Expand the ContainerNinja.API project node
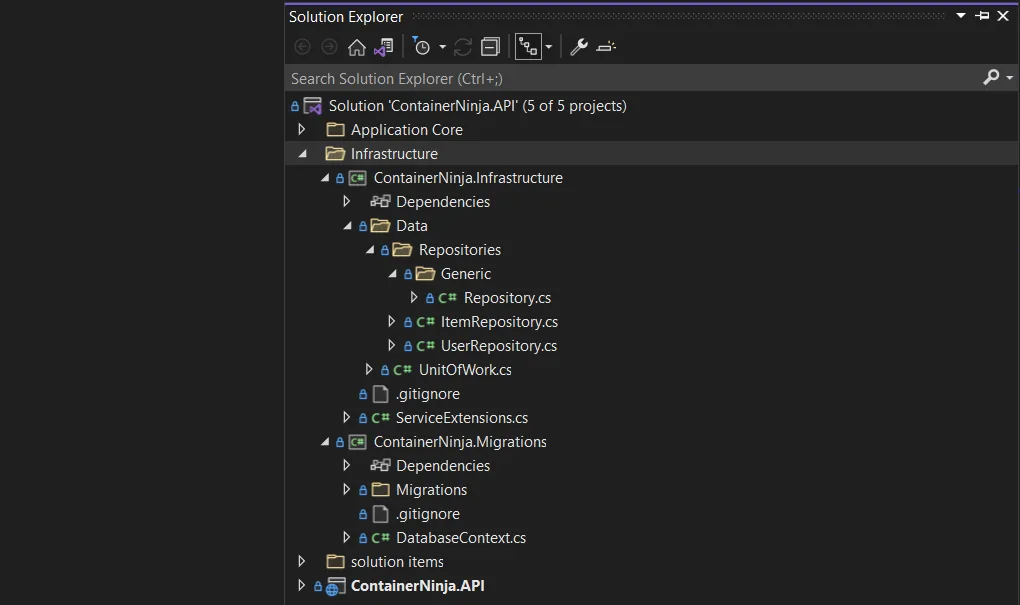The width and height of the screenshot is (1020, 605). (x=302, y=586)
